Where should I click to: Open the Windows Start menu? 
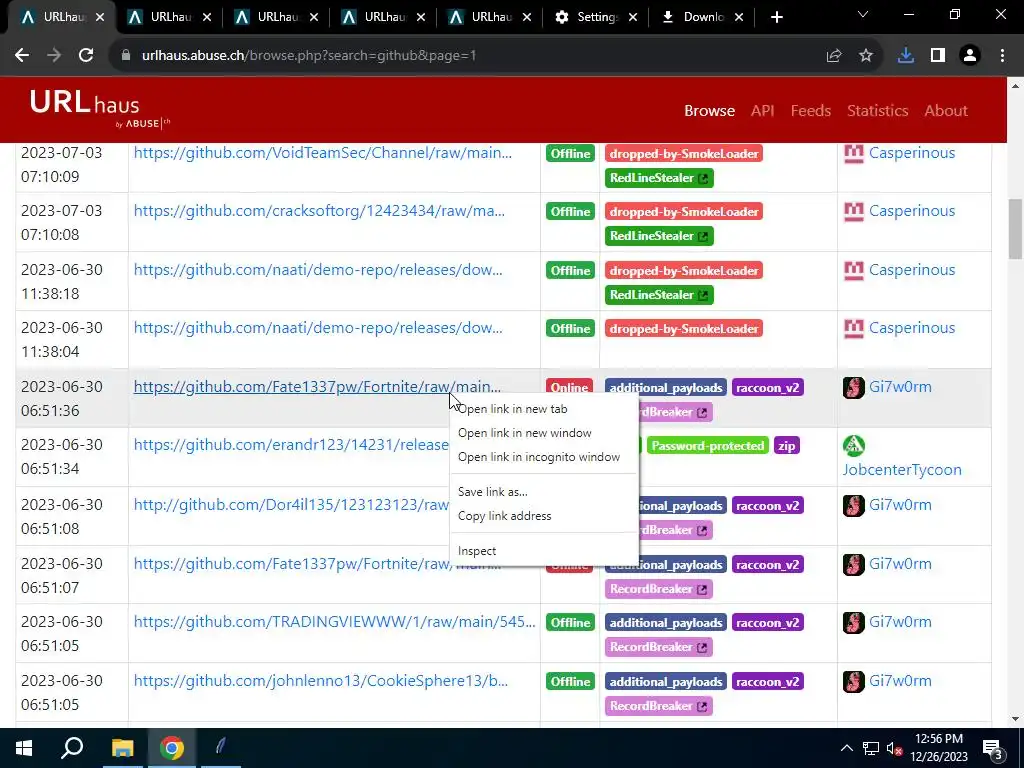click(24, 748)
